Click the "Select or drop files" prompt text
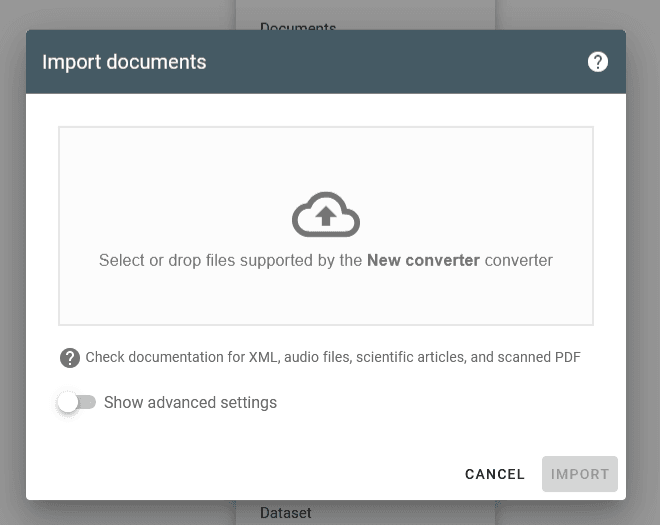660x525 pixels. pyautogui.click(x=230, y=260)
